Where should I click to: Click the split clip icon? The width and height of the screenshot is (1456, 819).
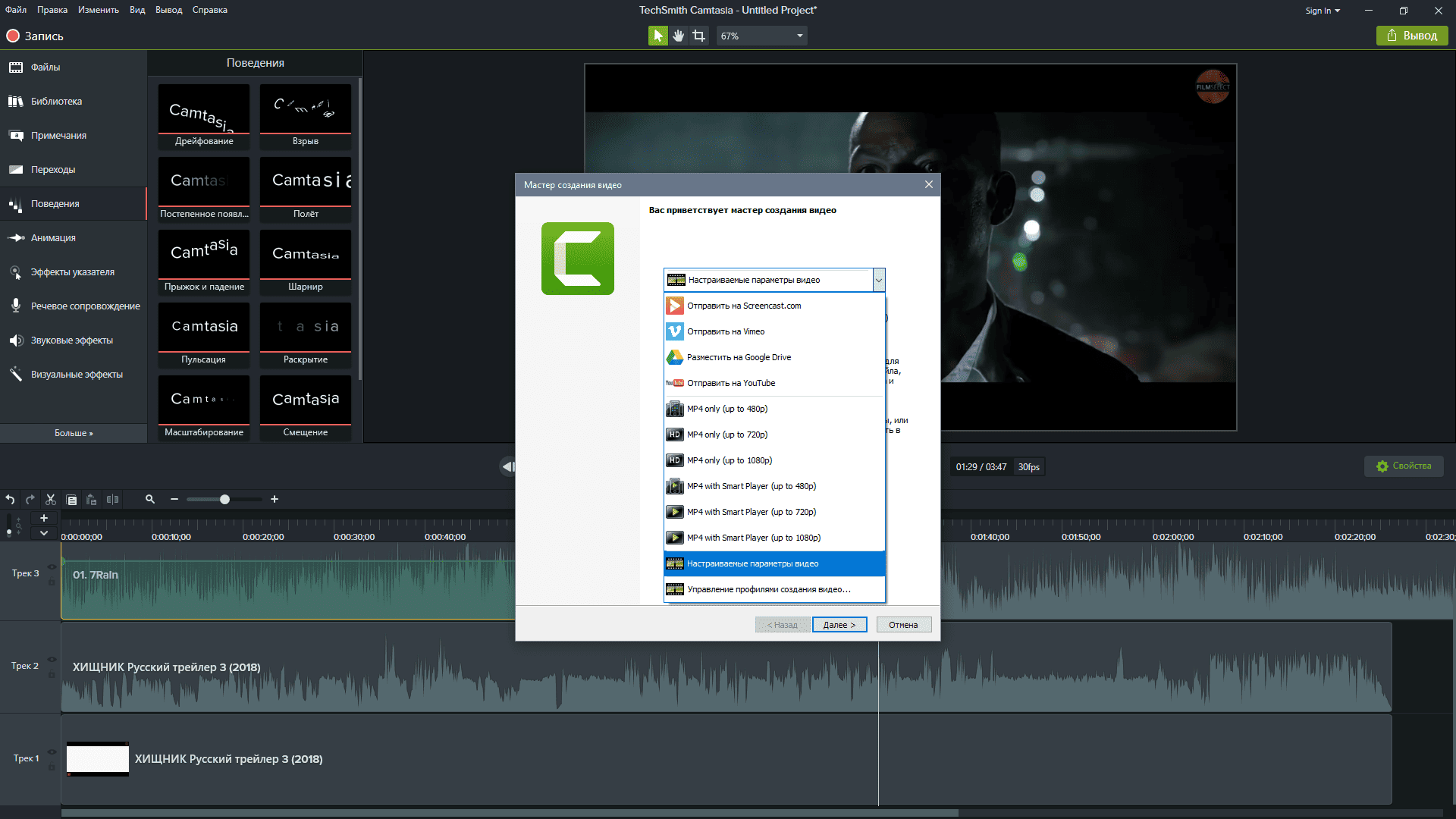(x=112, y=500)
